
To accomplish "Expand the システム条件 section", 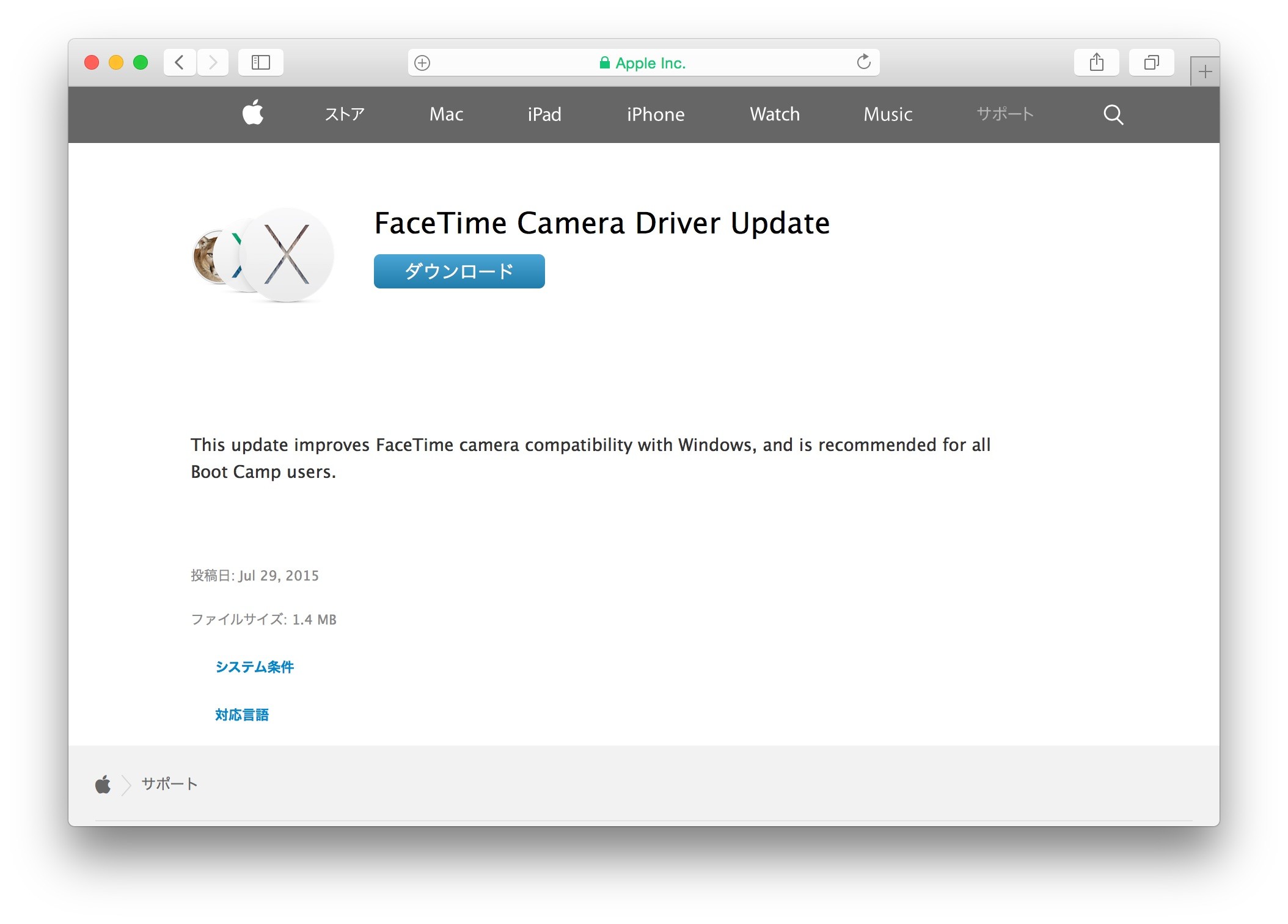I will tap(255, 667).
